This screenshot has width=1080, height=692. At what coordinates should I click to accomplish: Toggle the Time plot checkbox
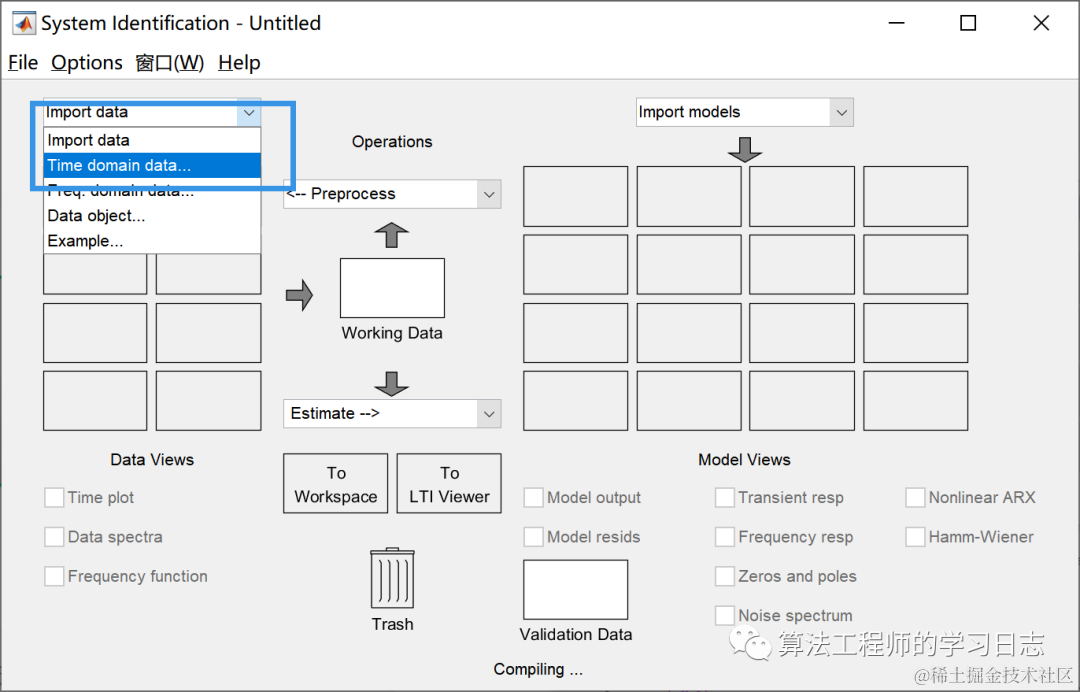click(x=54, y=497)
